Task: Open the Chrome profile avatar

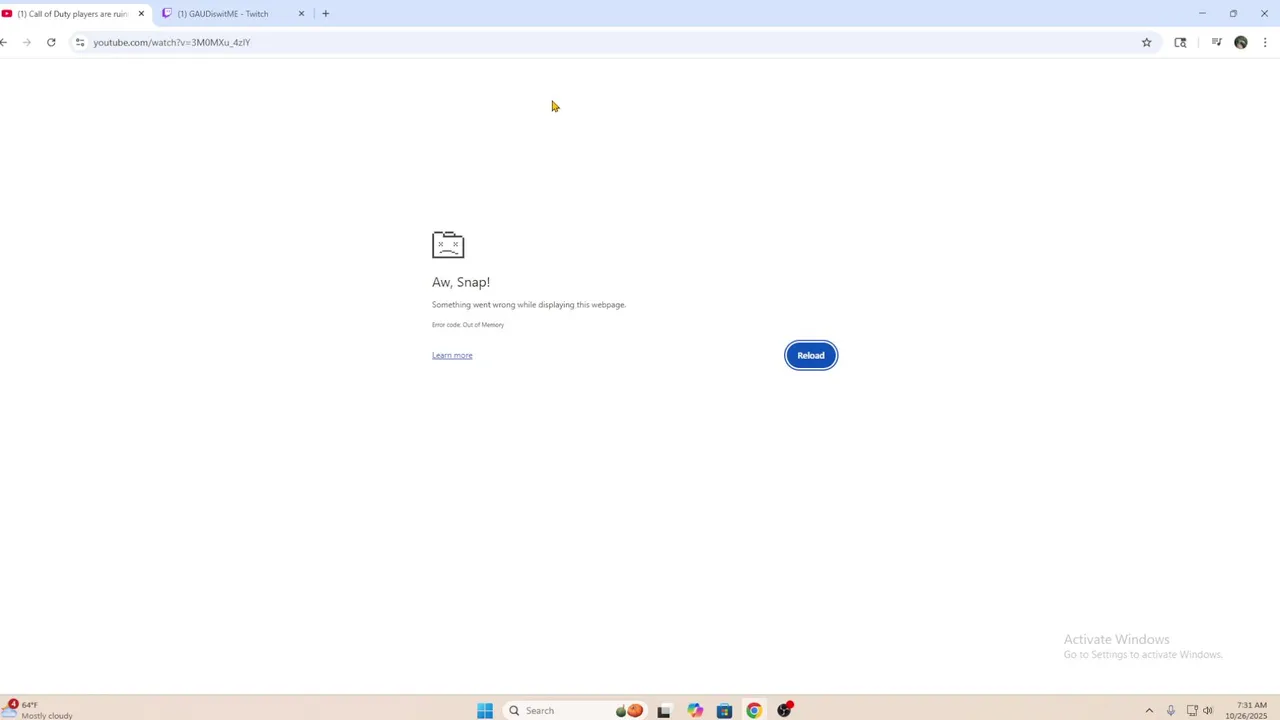Action: 1241,42
